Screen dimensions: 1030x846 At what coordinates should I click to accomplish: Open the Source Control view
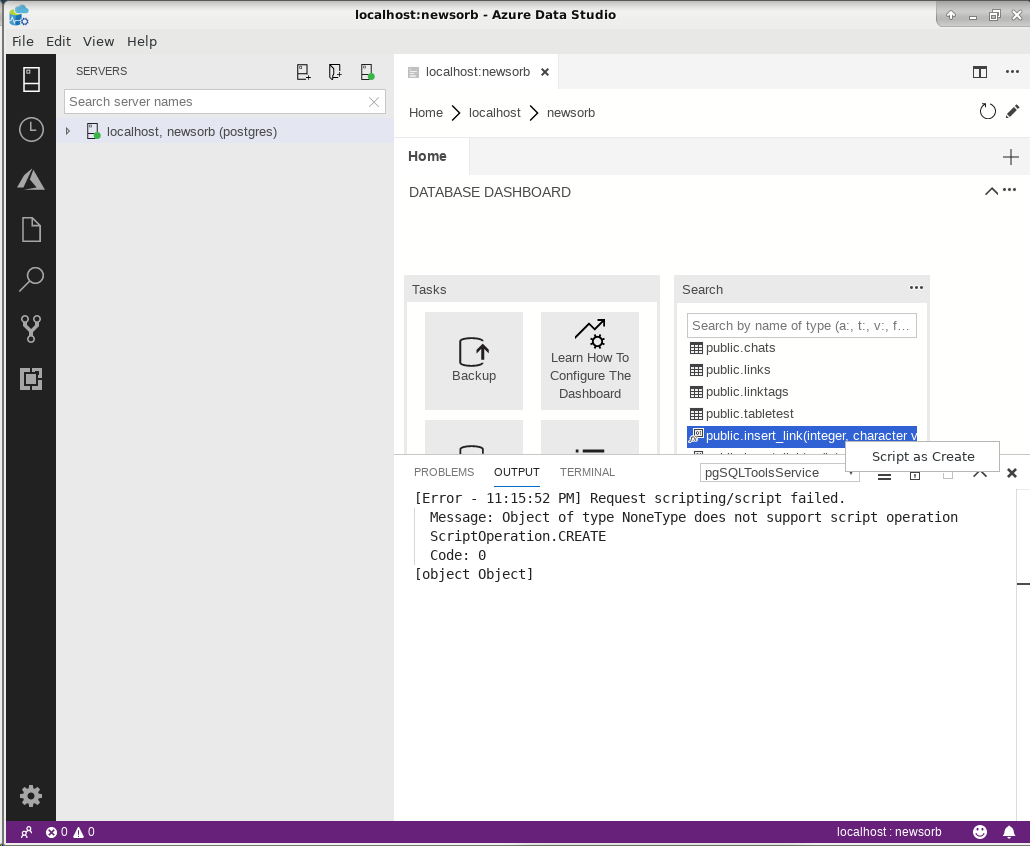point(31,328)
